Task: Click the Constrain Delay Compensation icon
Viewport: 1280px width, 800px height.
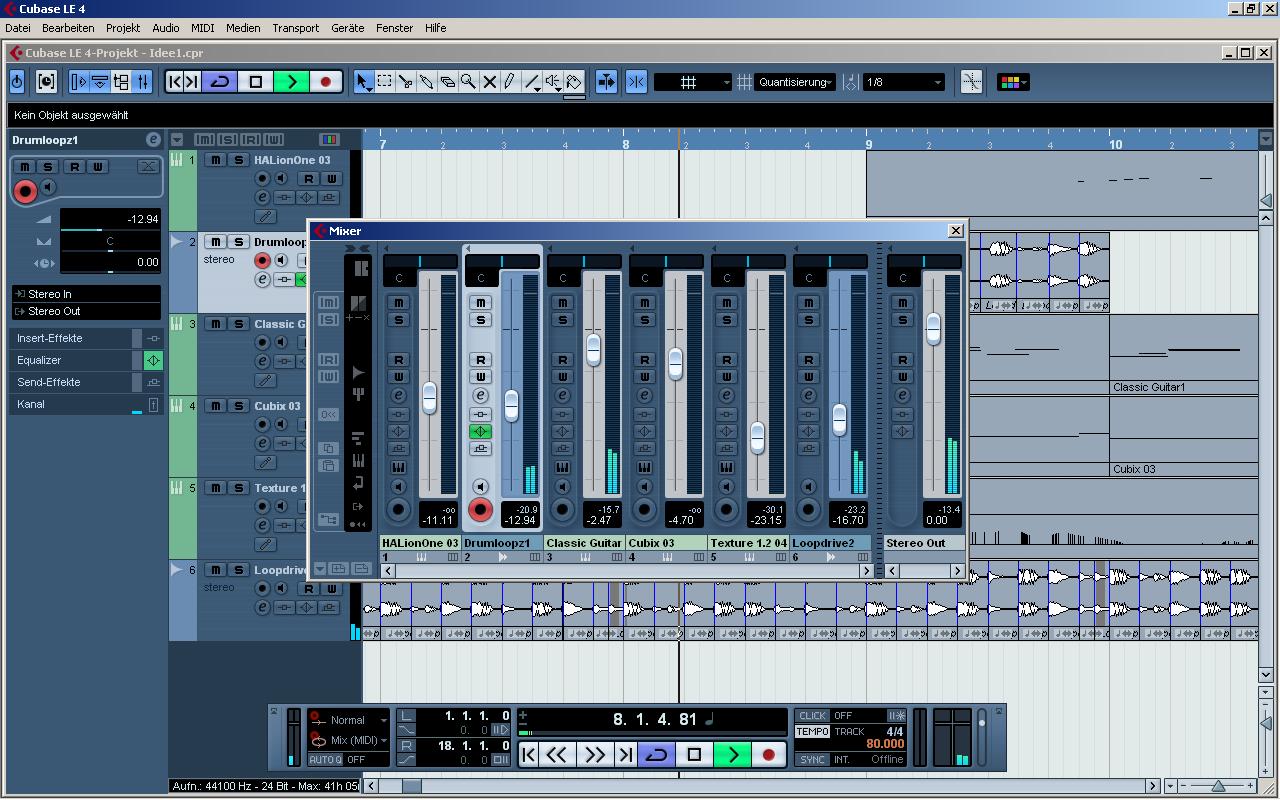Action: (46, 82)
